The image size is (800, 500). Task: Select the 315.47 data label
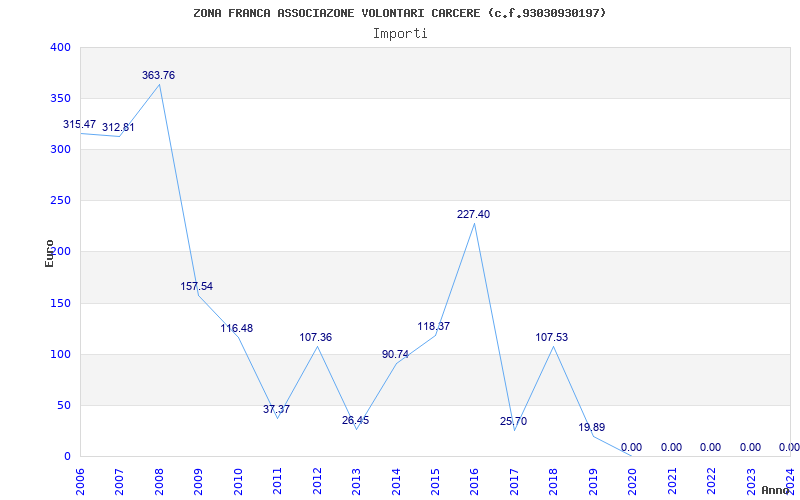79,124
